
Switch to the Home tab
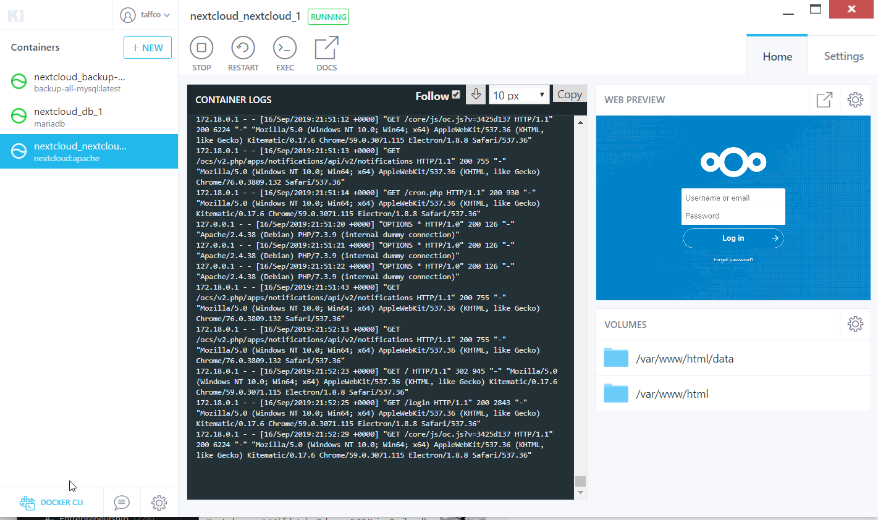777,57
